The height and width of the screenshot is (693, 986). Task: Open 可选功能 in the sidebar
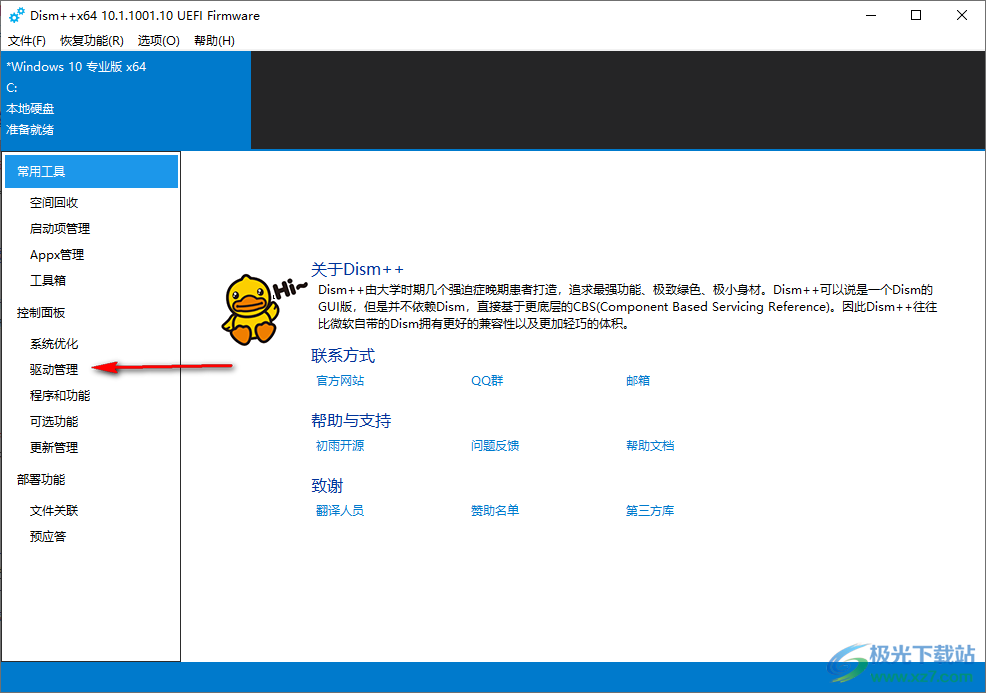pos(54,421)
